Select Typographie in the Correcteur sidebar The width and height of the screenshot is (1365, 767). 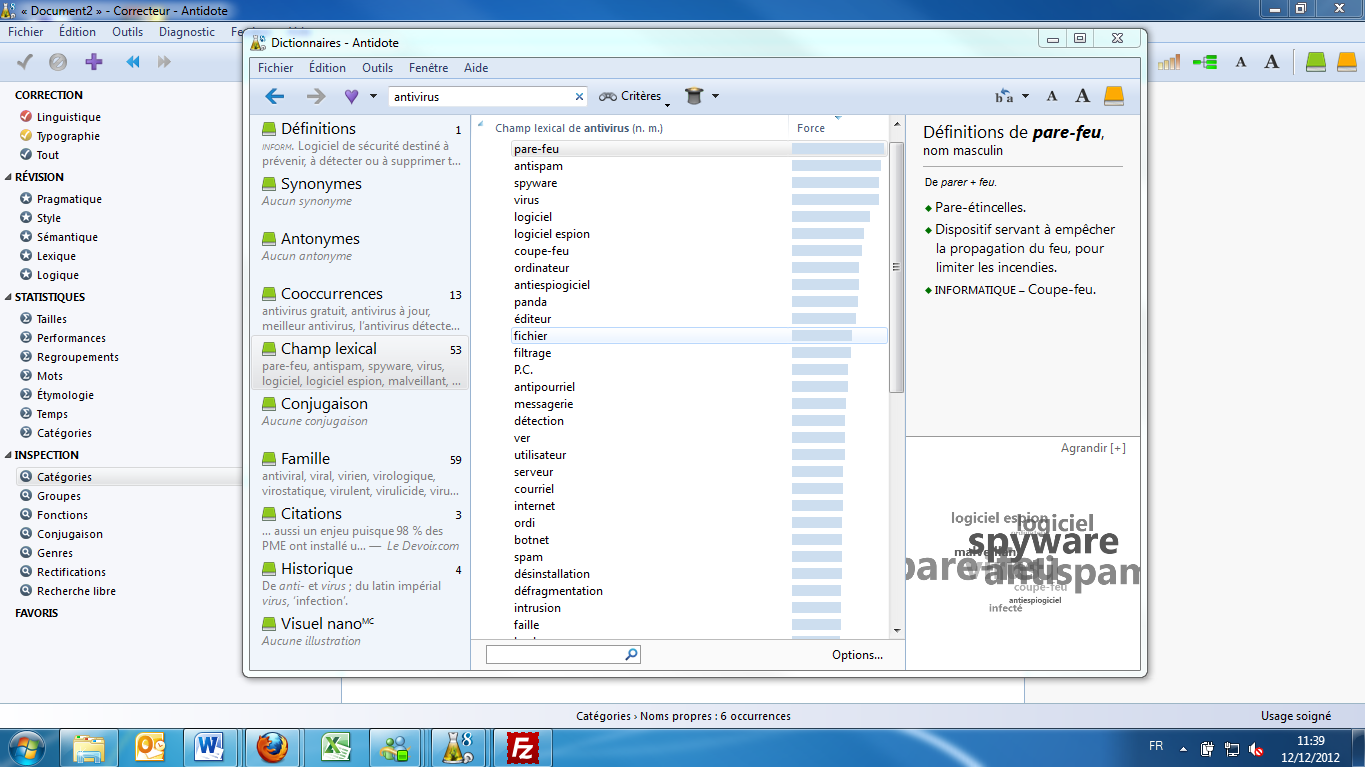coord(68,136)
